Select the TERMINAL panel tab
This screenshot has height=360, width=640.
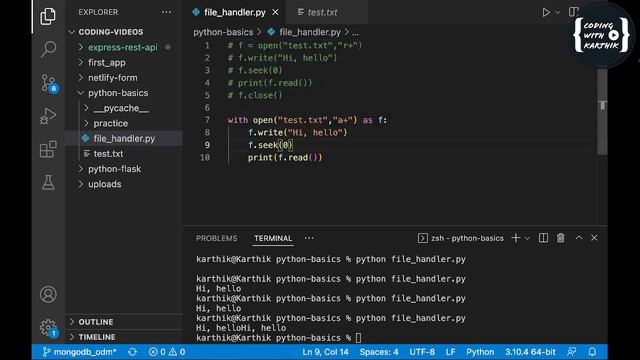273,238
